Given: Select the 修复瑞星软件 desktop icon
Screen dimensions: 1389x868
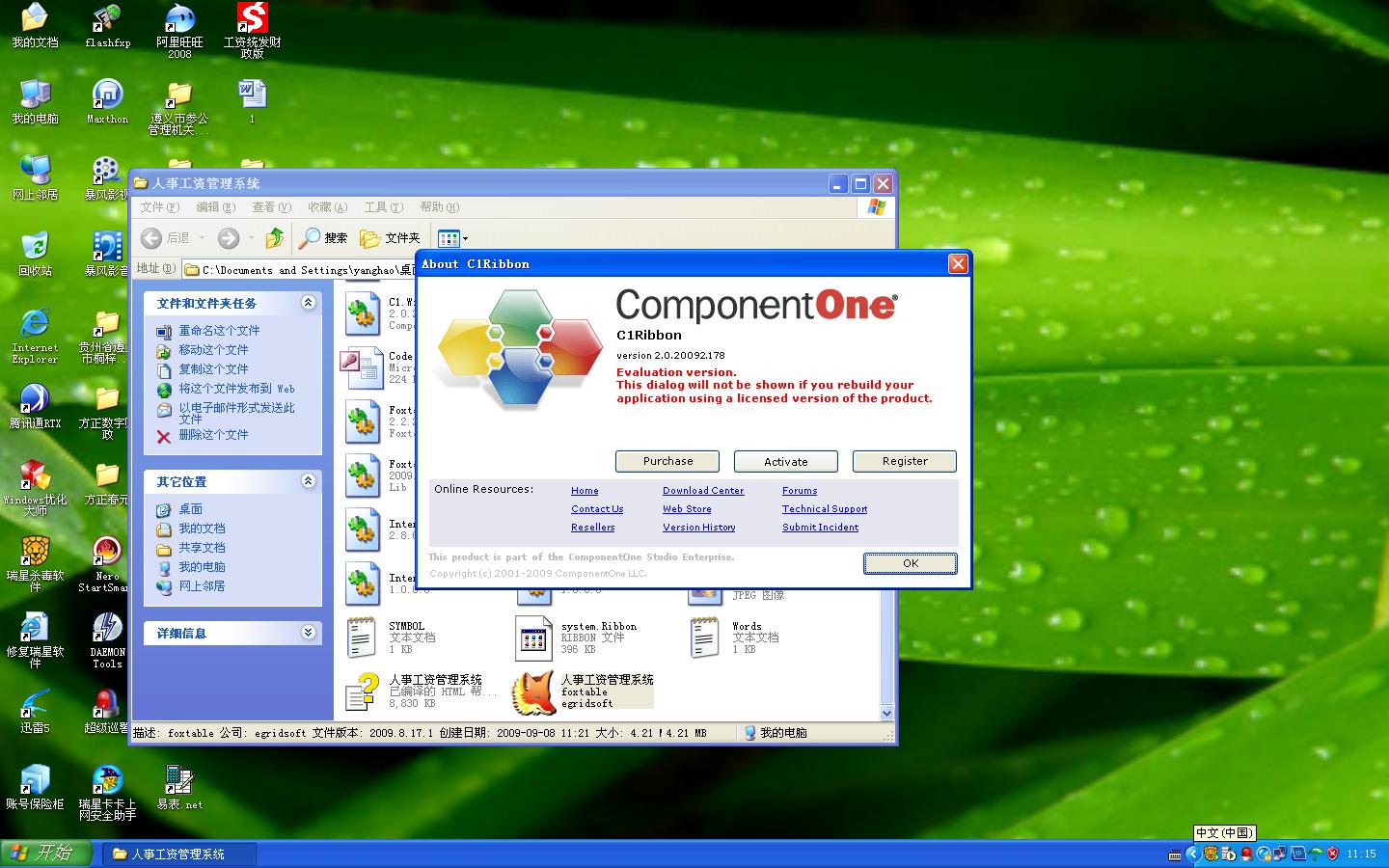Looking at the screenshot, I should coord(35,640).
